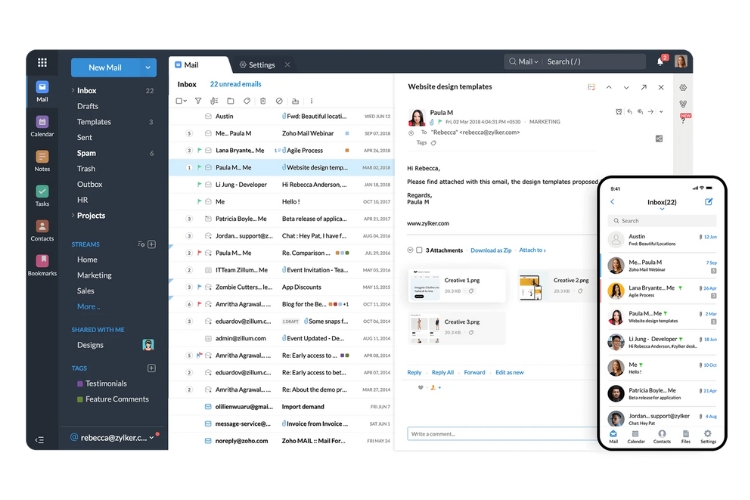Image resolution: width=750 pixels, height=500 pixels.
Task: Open the Bookmarks module in sidebar
Action: click(42, 266)
